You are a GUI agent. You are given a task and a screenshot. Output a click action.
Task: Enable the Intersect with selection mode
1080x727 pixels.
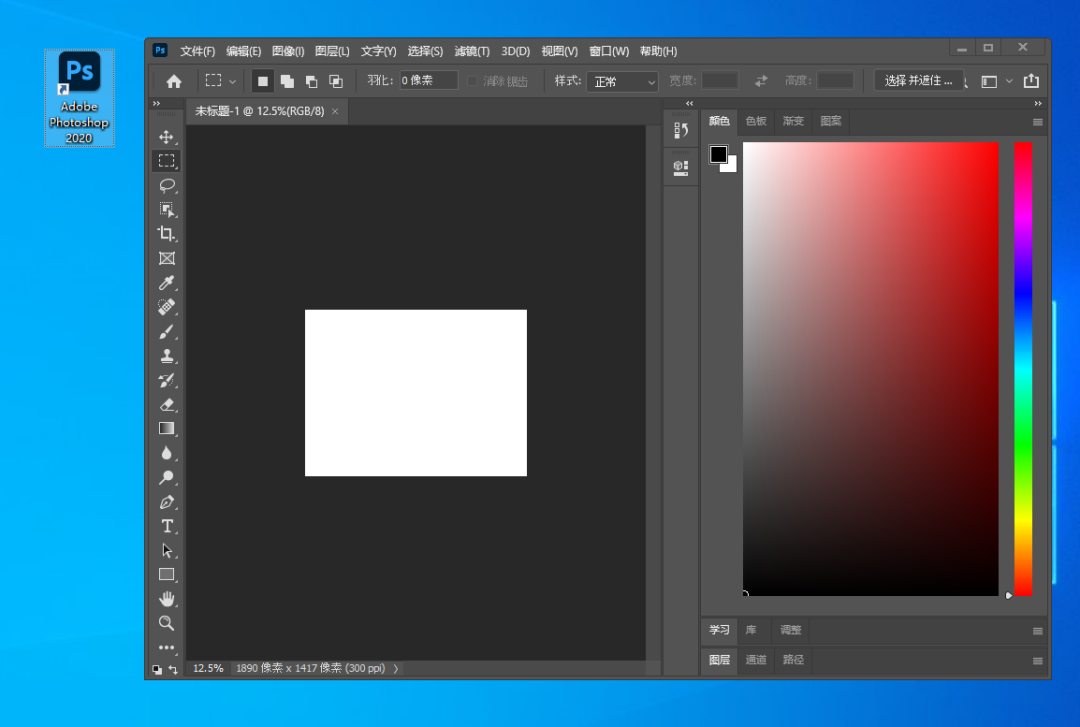[336, 81]
